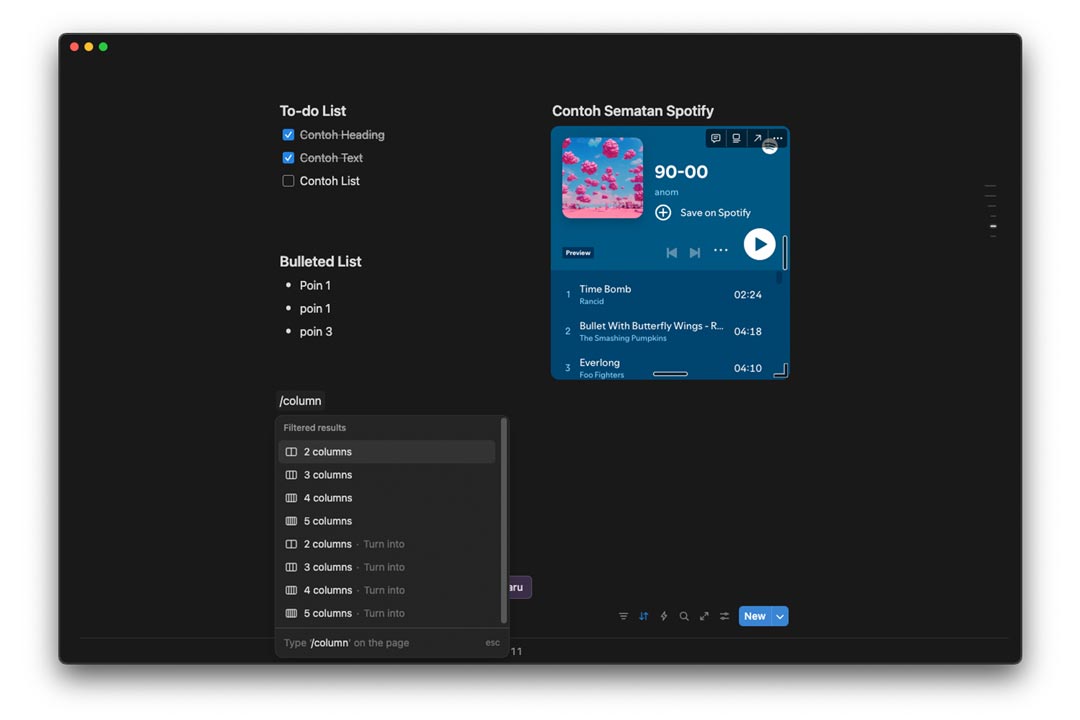The width and height of the screenshot is (1080, 720).
Task: Click the anom playlist owner name
Action: click(666, 192)
